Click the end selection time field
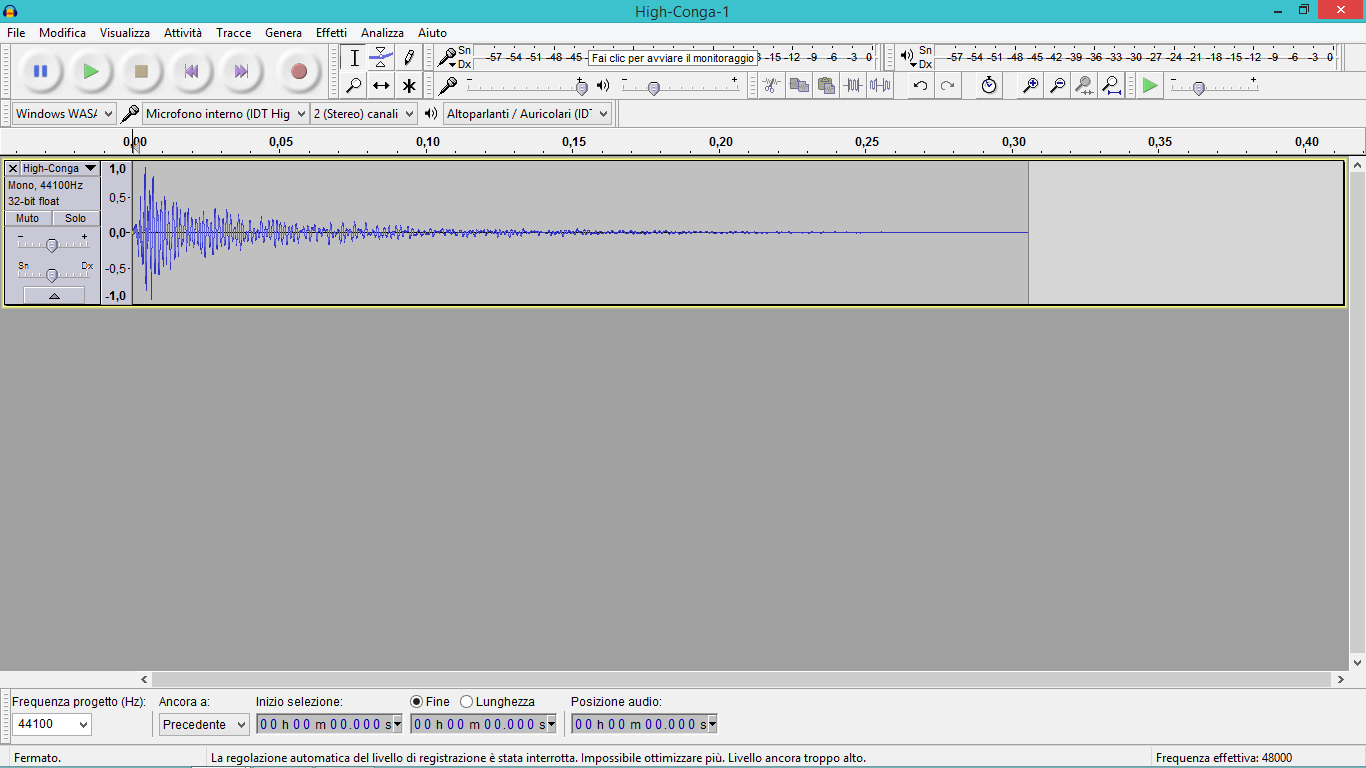This screenshot has height=768, width=1366. coord(483,724)
